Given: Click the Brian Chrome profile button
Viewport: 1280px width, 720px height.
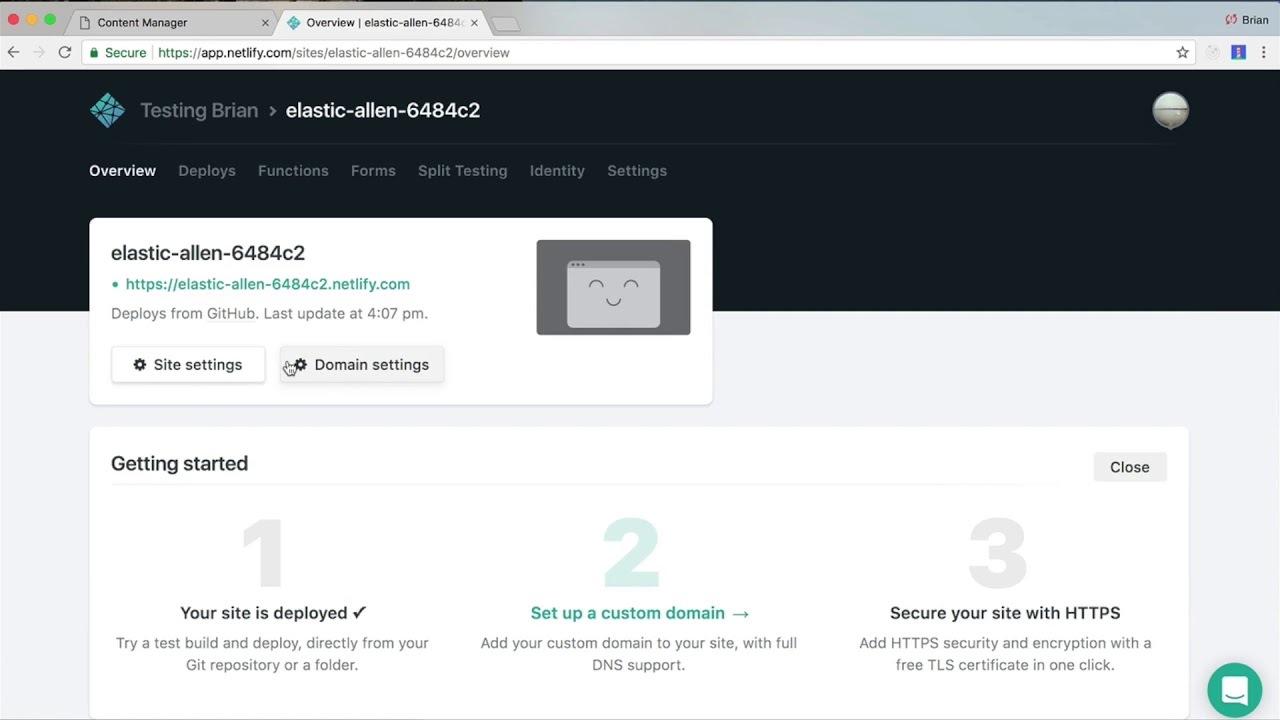Looking at the screenshot, I should coord(1247,20).
